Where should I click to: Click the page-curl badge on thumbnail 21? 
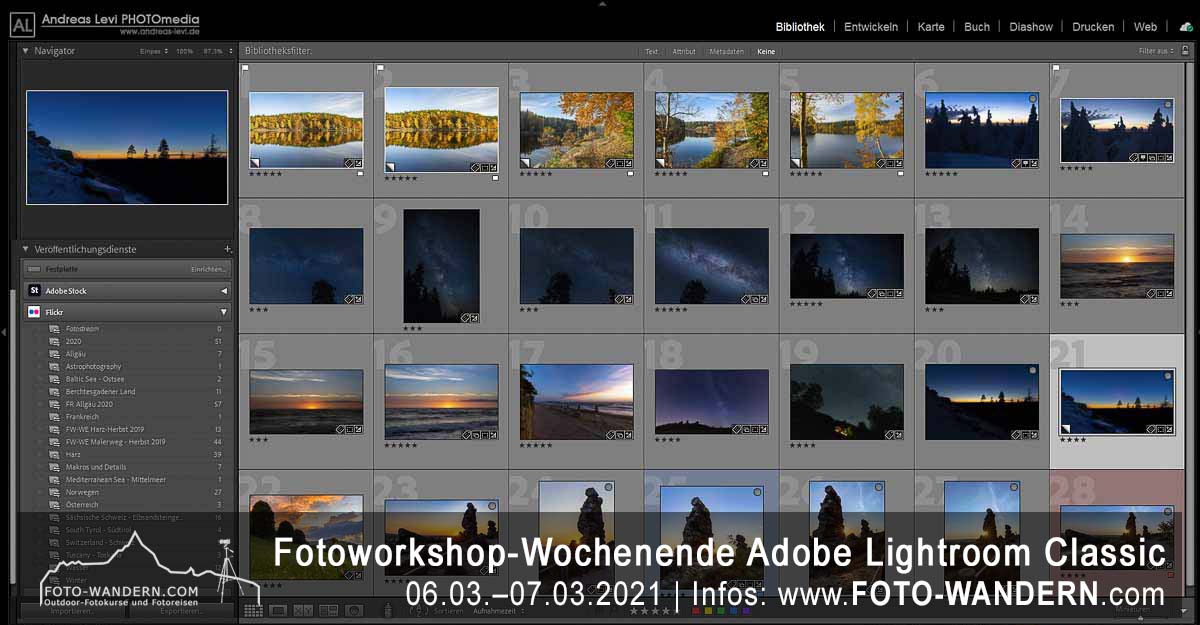(1065, 429)
